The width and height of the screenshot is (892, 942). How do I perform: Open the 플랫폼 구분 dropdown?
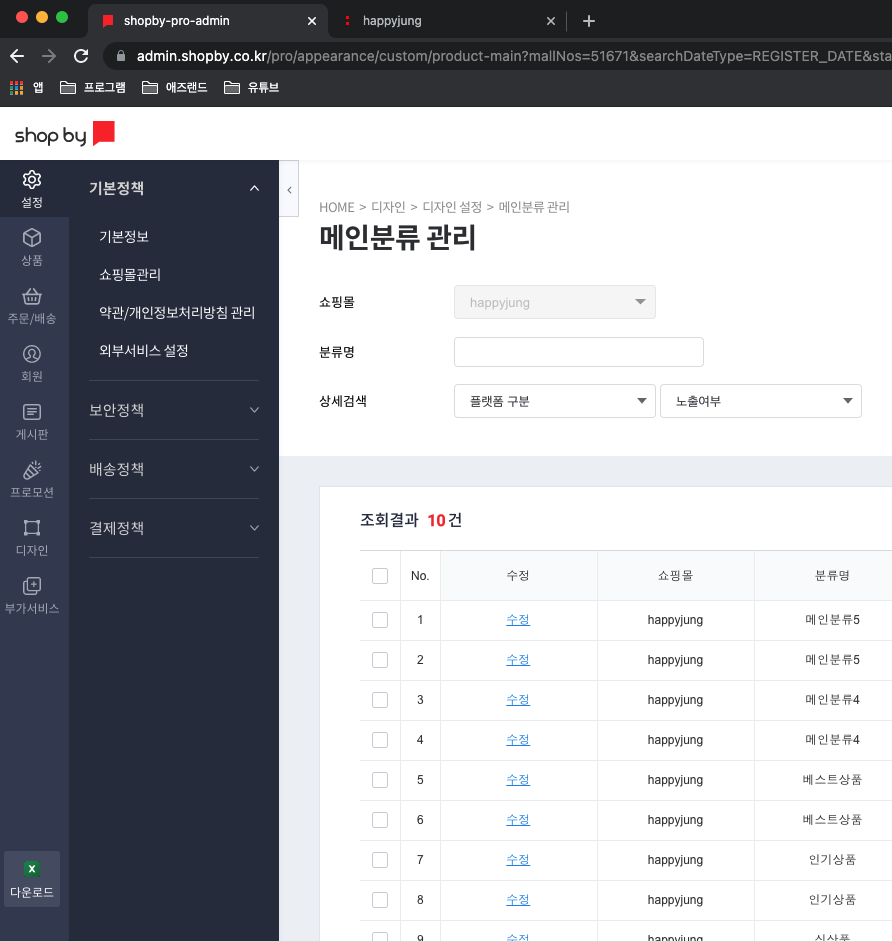[554, 402]
